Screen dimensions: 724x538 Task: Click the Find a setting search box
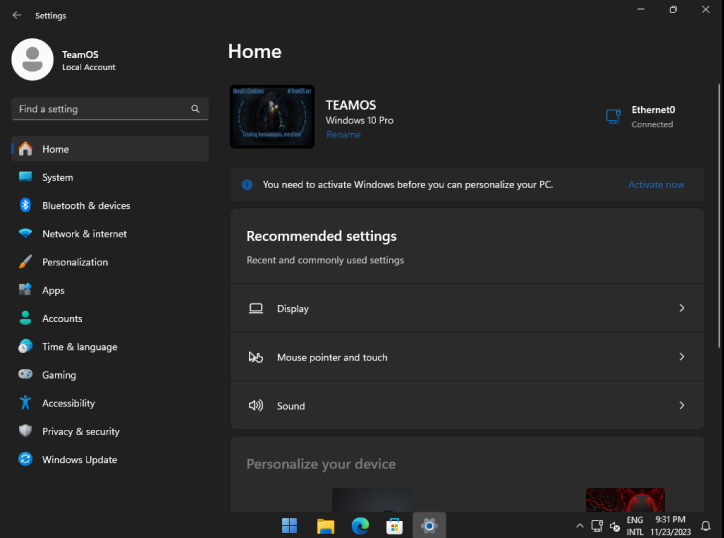tap(110, 109)
